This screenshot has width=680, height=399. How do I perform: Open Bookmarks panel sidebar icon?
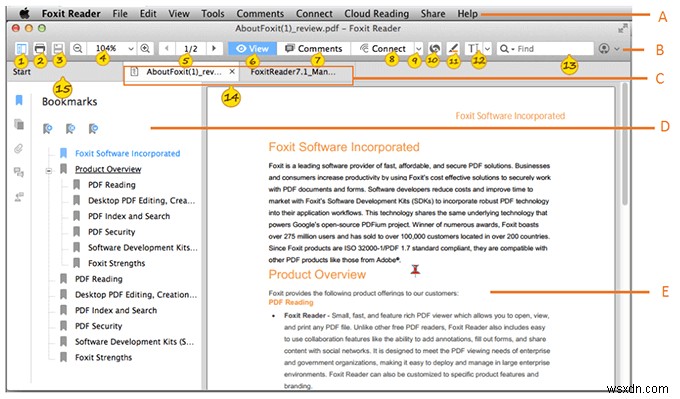pyautogui.click(x=19, y=100)
